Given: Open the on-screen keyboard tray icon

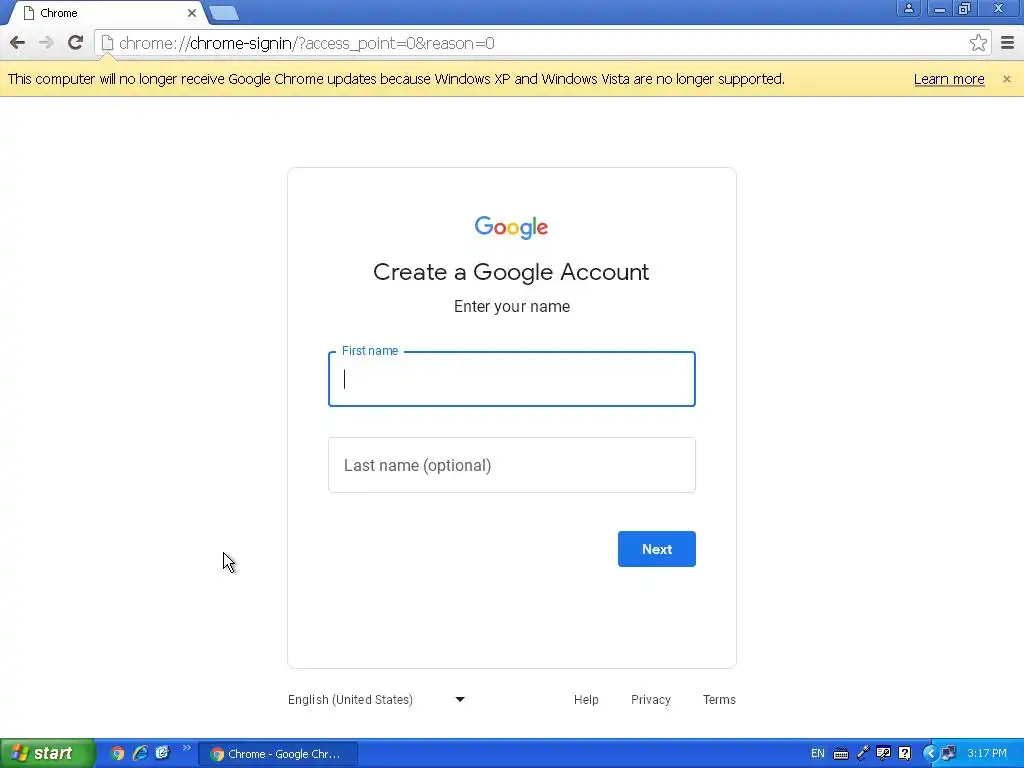Looking at the screenshot, I should pyautogui.click(x=841, y=754).
